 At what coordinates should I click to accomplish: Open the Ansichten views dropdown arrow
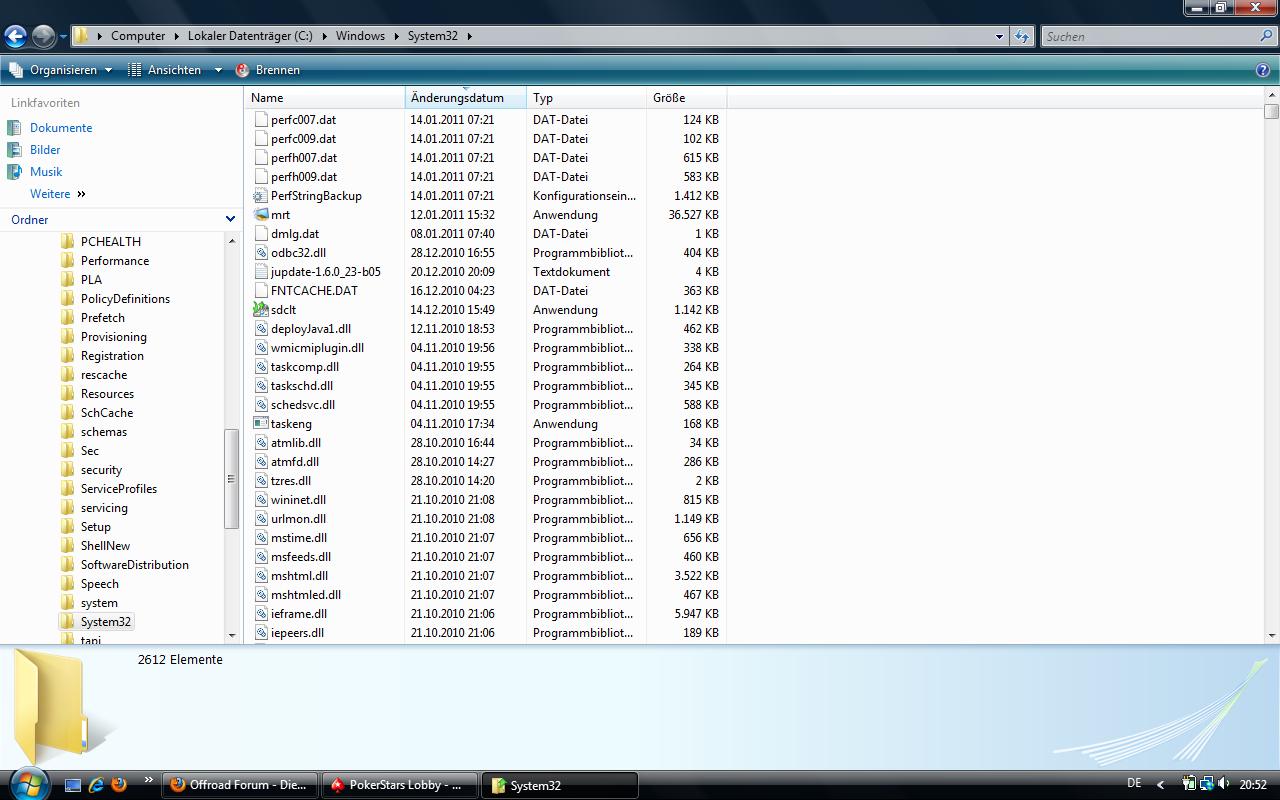click(218, 70)
